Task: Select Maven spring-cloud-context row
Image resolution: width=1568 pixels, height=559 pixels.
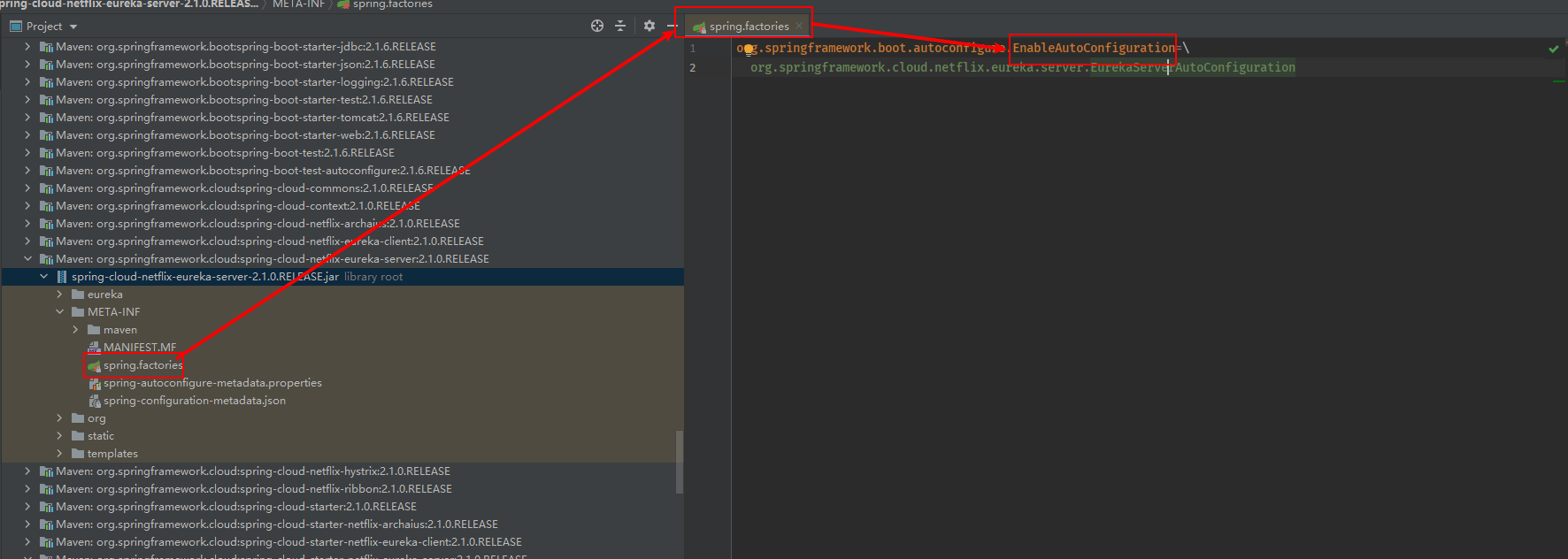Action: [342, 206]
